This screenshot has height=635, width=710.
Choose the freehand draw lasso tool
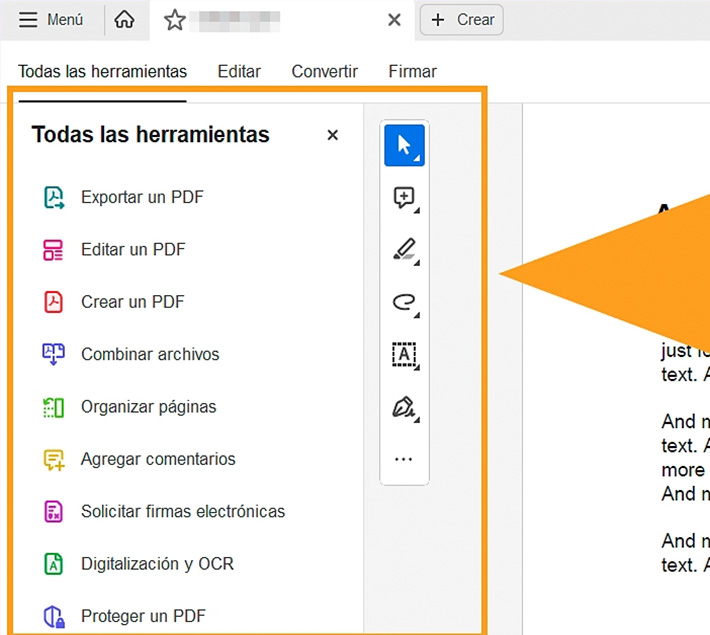tap(404, 302)
